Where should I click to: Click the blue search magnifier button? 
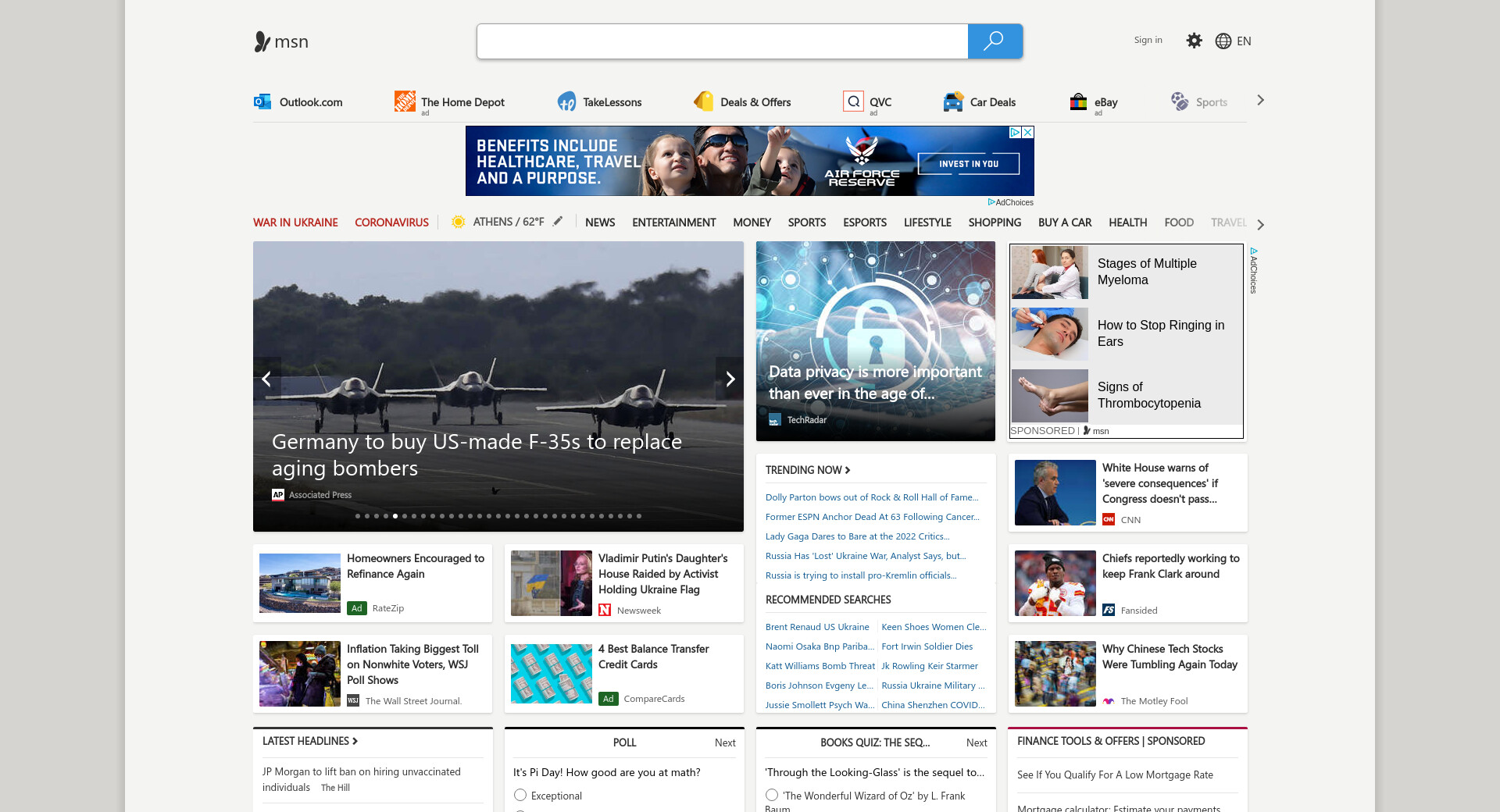click(995, 41)
